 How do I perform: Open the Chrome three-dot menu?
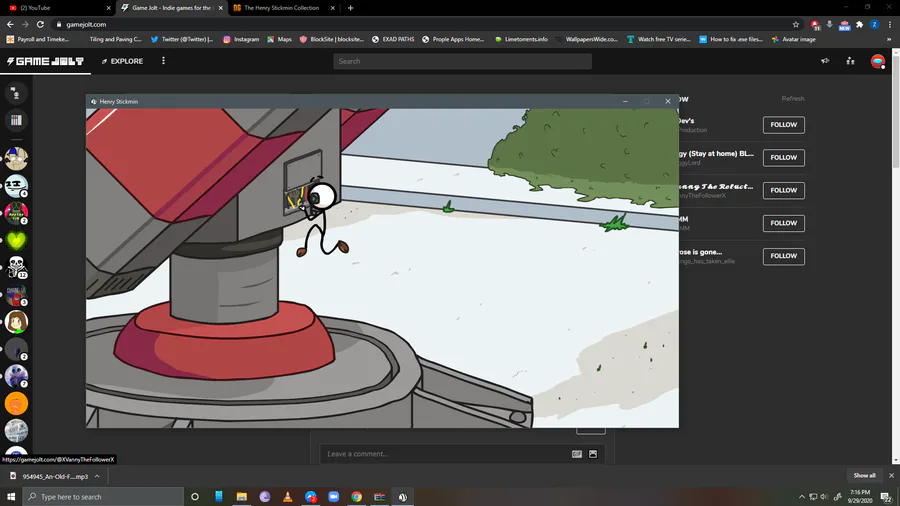[890, 24]
